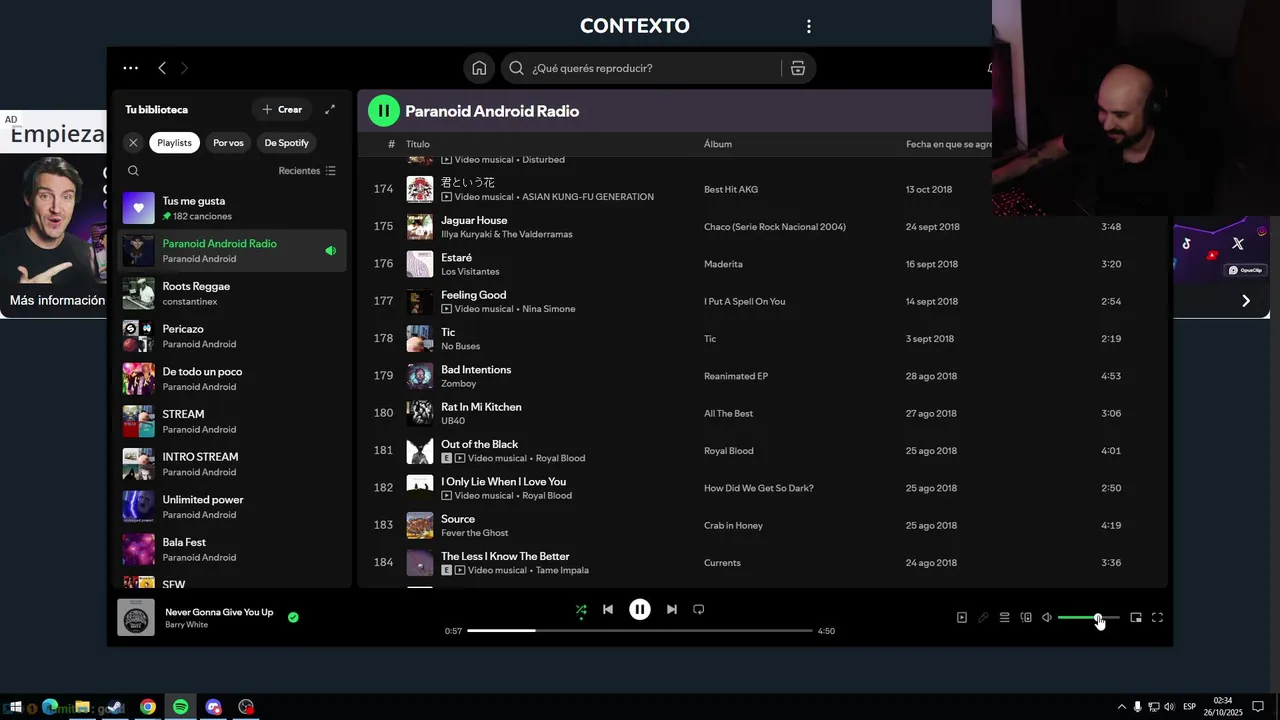
Task: Open Bala Fest playlist
Action: (232, 549)
